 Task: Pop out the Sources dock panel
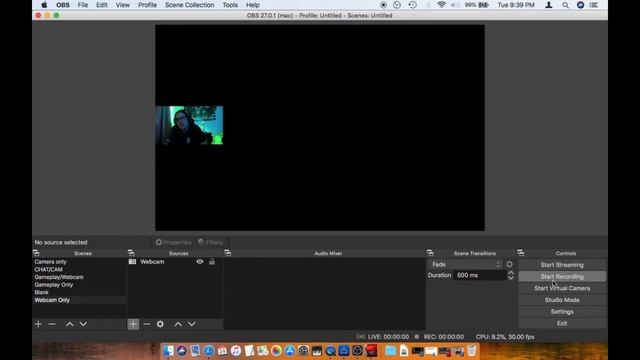(x=131, y=253)
